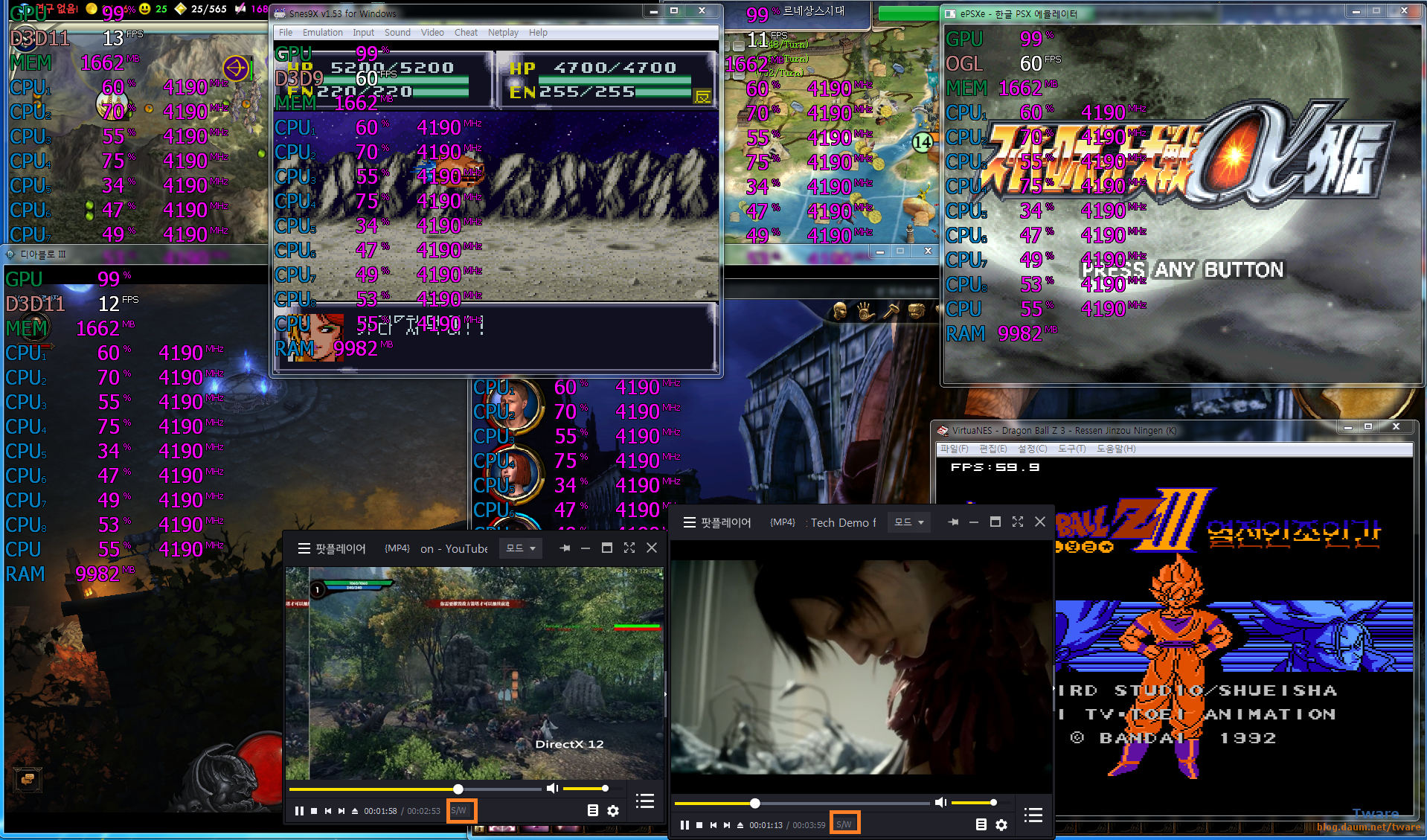
Task: Click PRESS ANY BUTTON in ePSXe window
Action: (1183, 269)
